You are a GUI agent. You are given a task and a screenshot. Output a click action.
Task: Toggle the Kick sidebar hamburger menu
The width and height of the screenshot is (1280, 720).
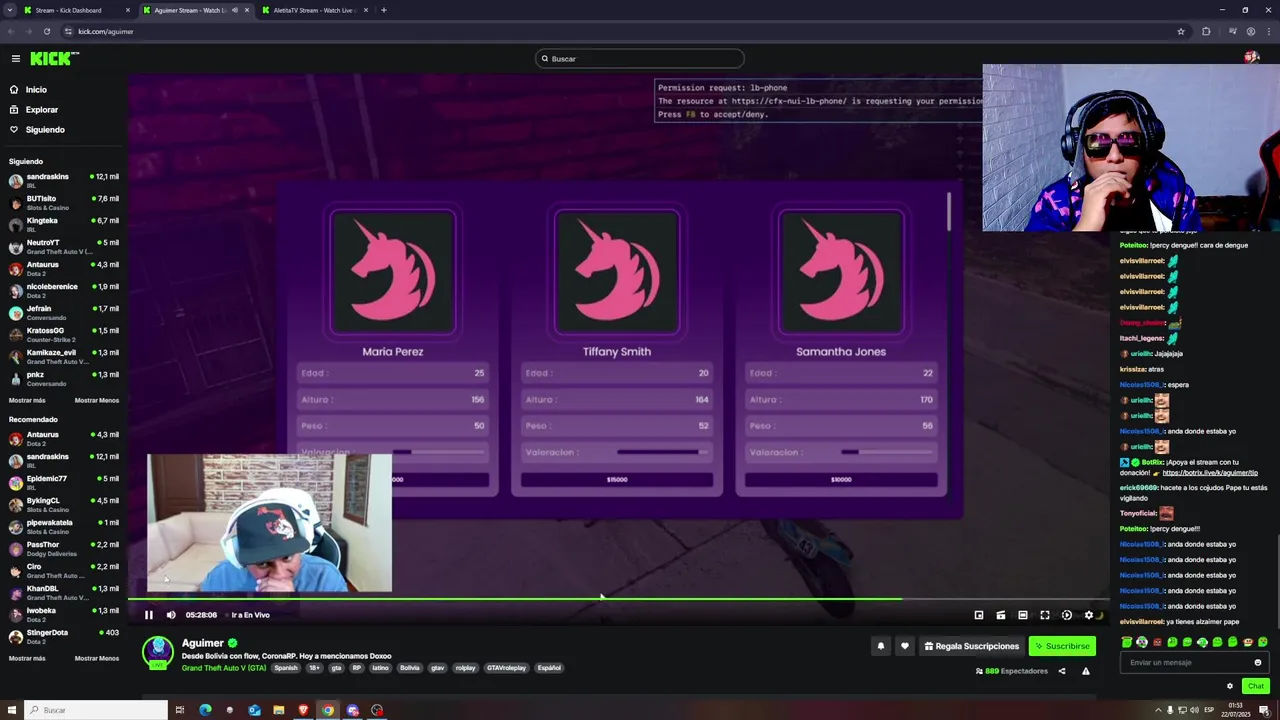(x=15, y=59)
